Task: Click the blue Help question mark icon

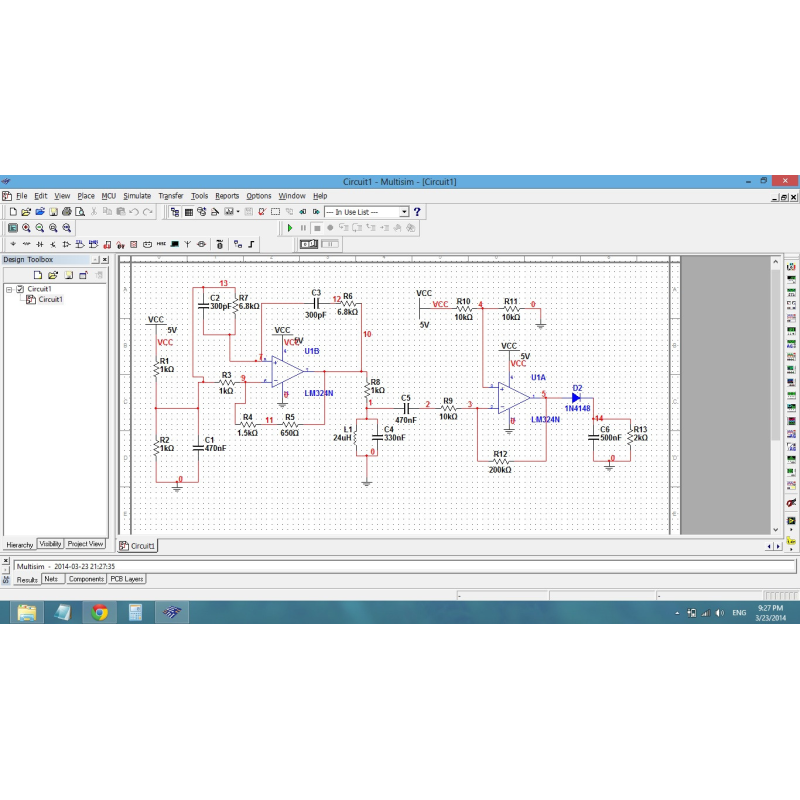Action: [417, 212]
